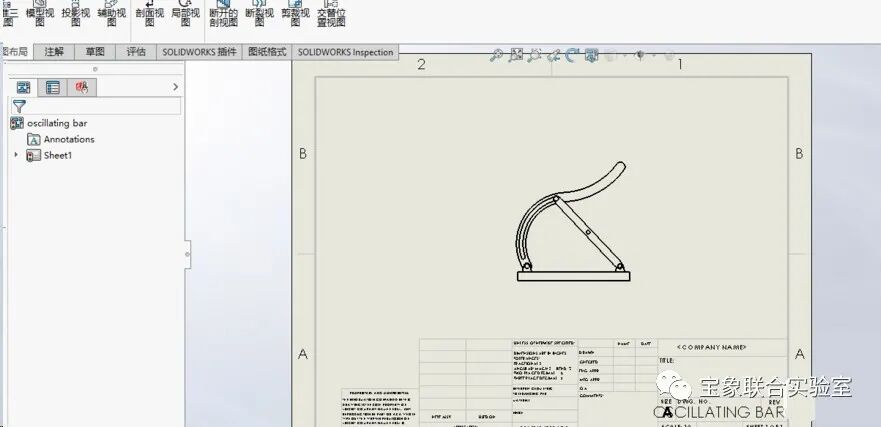Switch to the 评估 tab
Image resolution: width=881 pixels, height=427 pixels.
[x=136, y=52]
